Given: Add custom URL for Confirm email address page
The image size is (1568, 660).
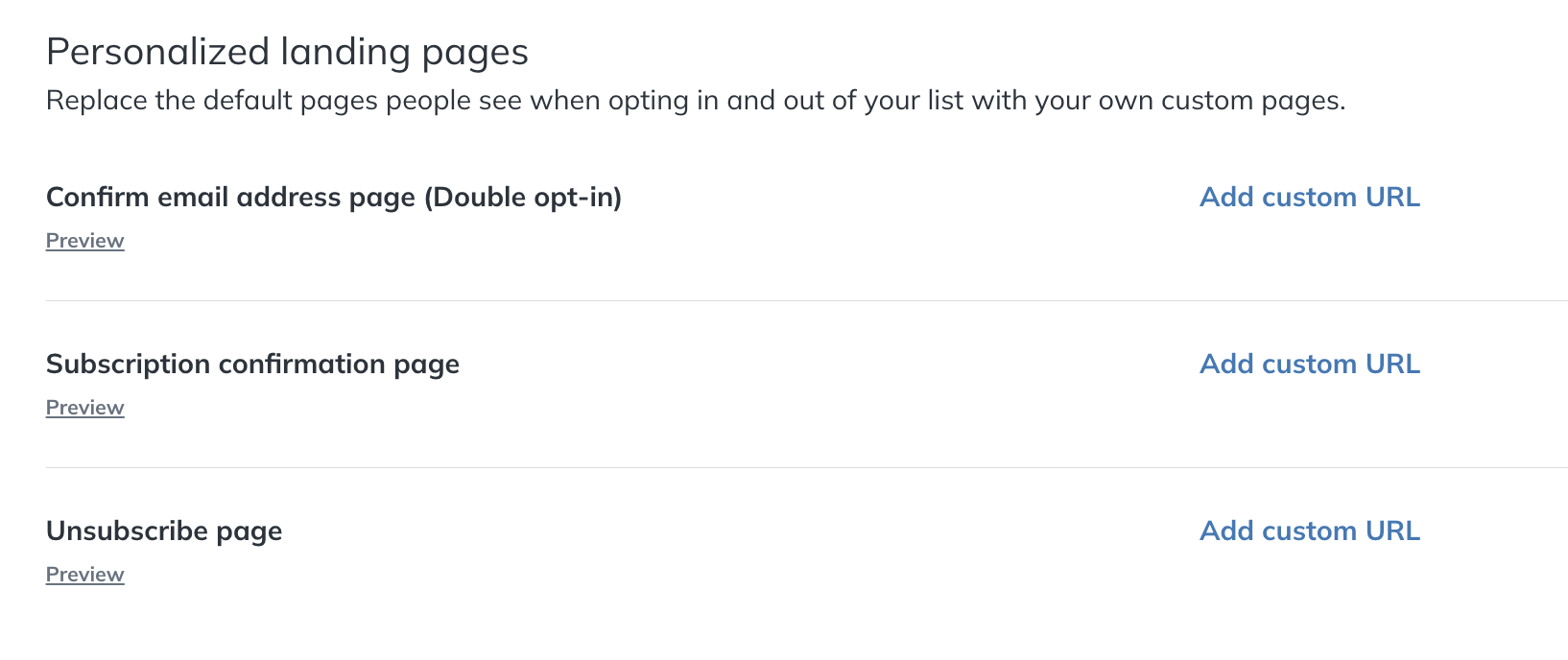Looking at the screenshot, I should coord(1309,198).
